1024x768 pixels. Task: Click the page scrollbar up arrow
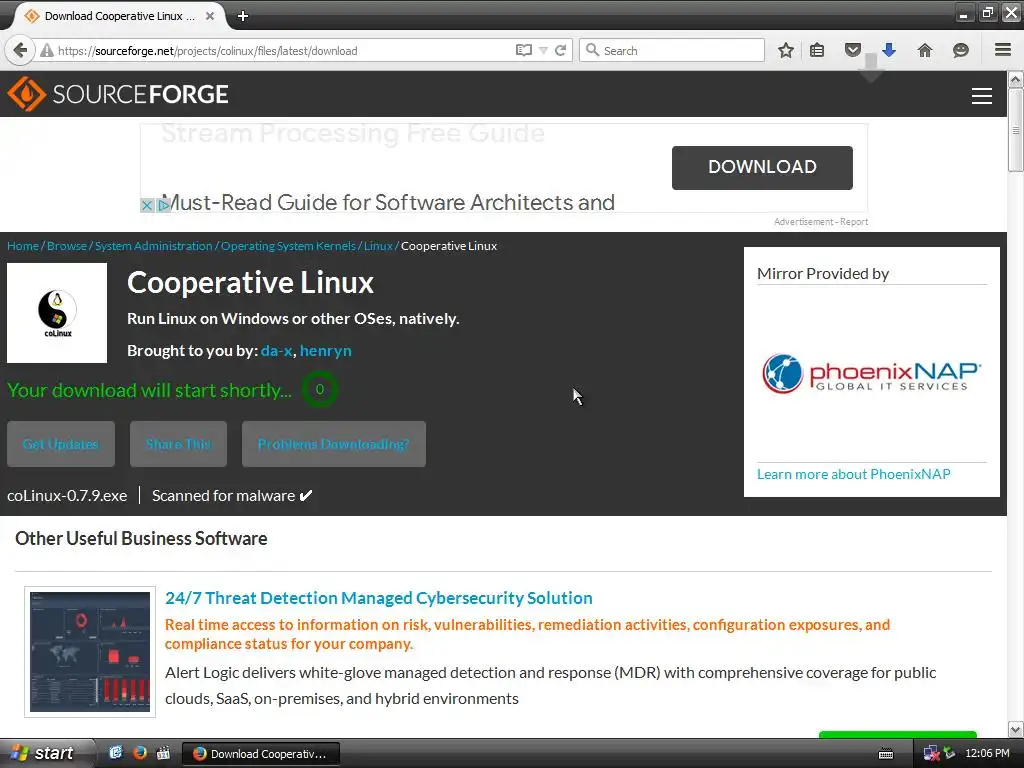pos(1015,80)
